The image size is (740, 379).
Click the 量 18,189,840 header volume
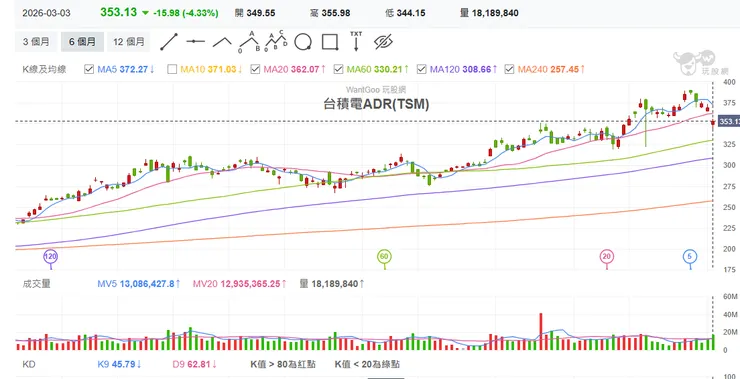[489, 13]
